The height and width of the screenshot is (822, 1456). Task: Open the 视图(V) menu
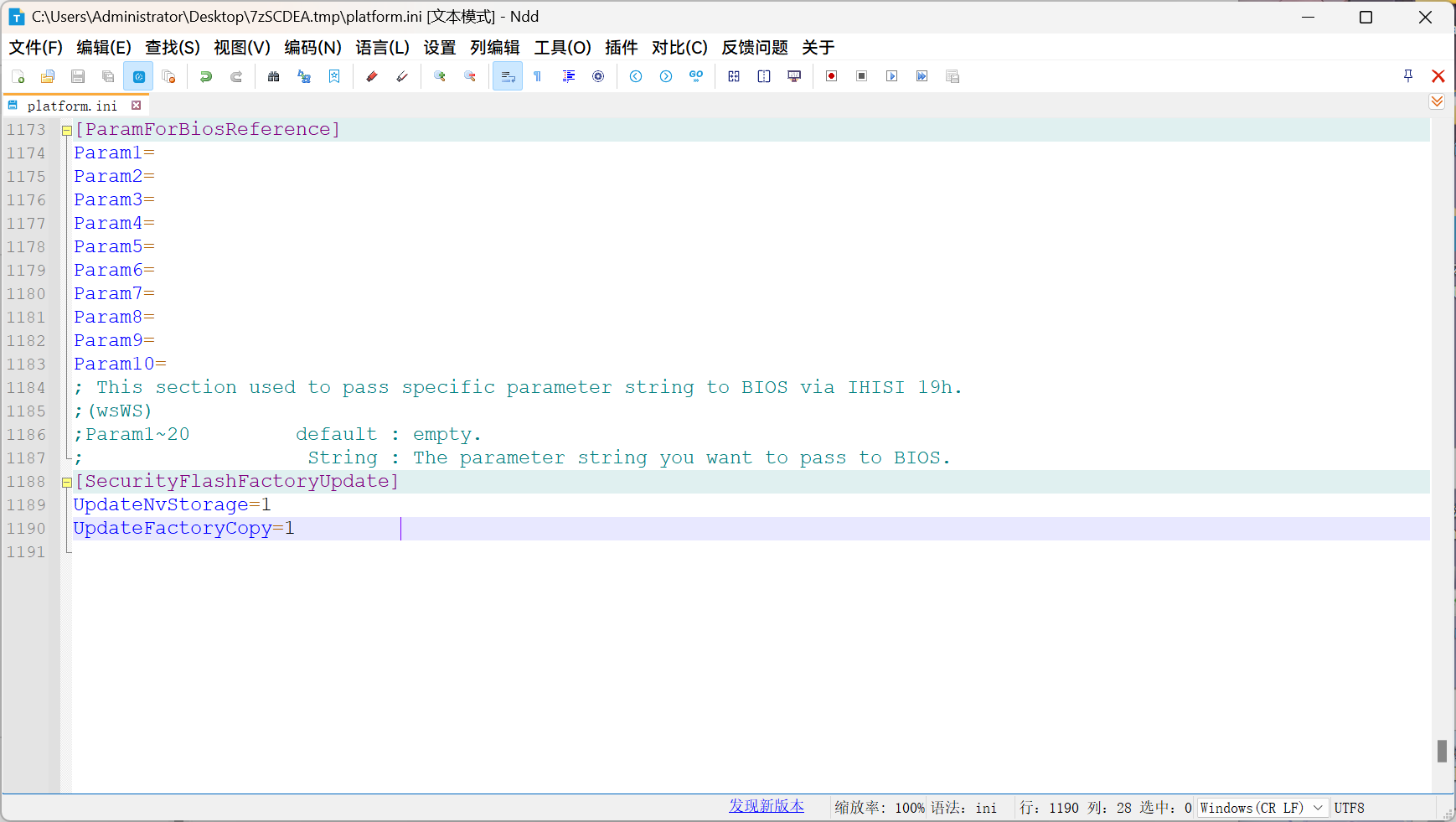click(242, 48)
